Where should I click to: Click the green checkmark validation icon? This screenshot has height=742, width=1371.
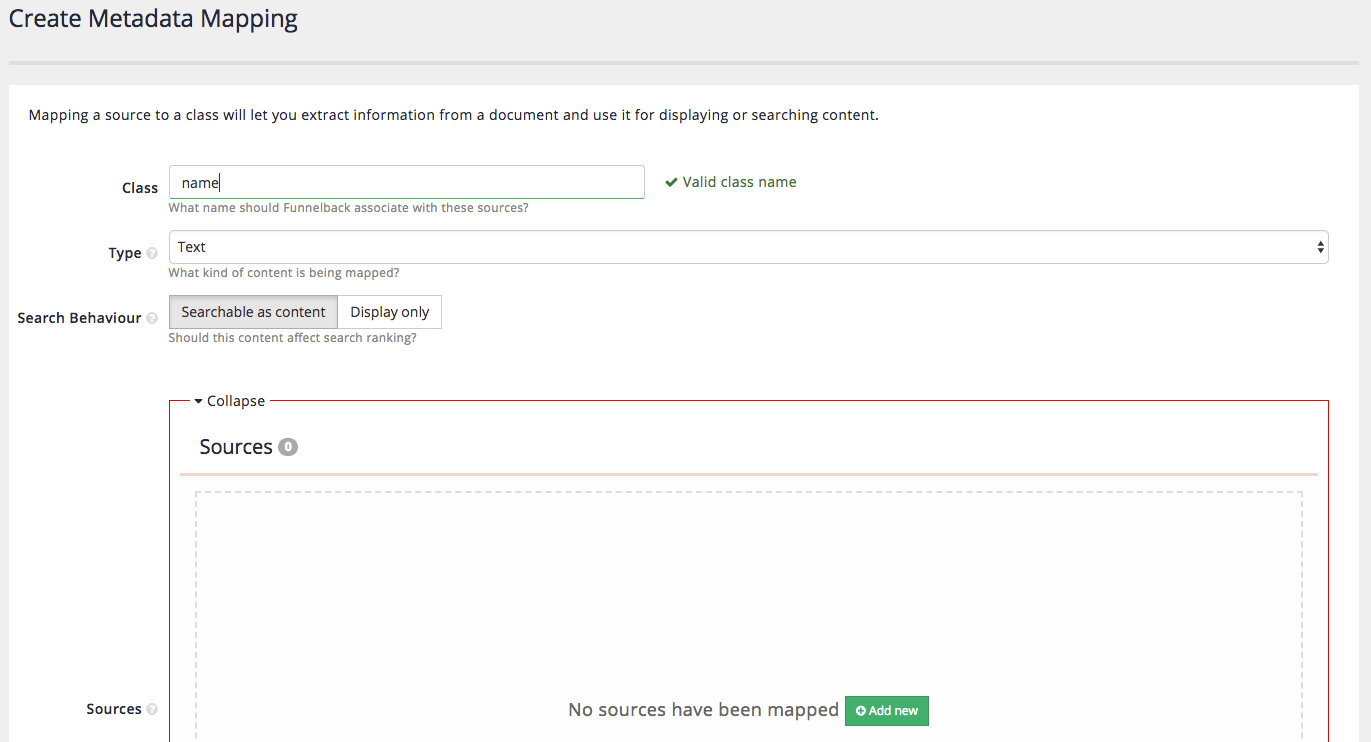click(x=671, y=182)
